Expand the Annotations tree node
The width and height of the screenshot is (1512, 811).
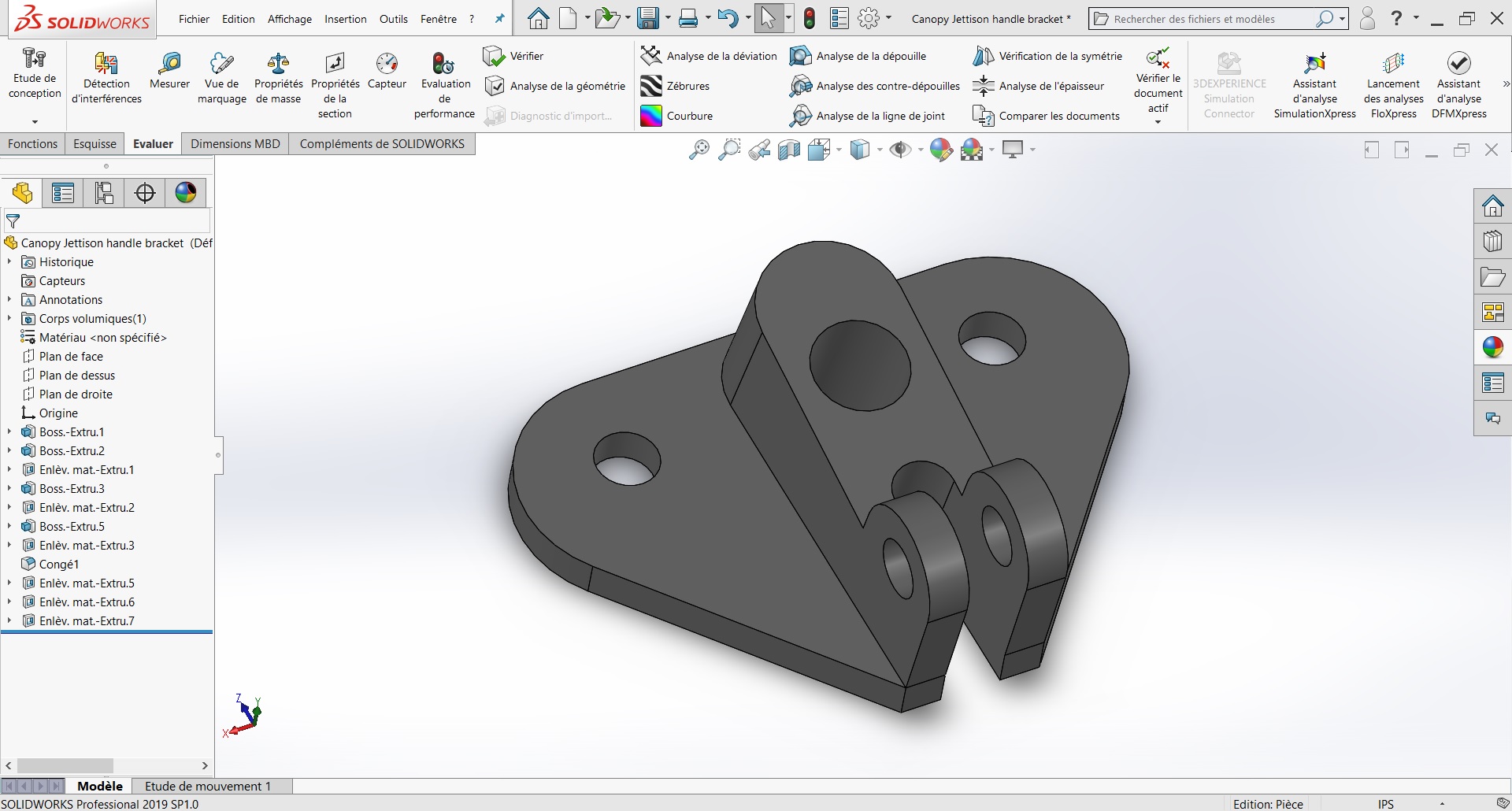click(9, 300)
